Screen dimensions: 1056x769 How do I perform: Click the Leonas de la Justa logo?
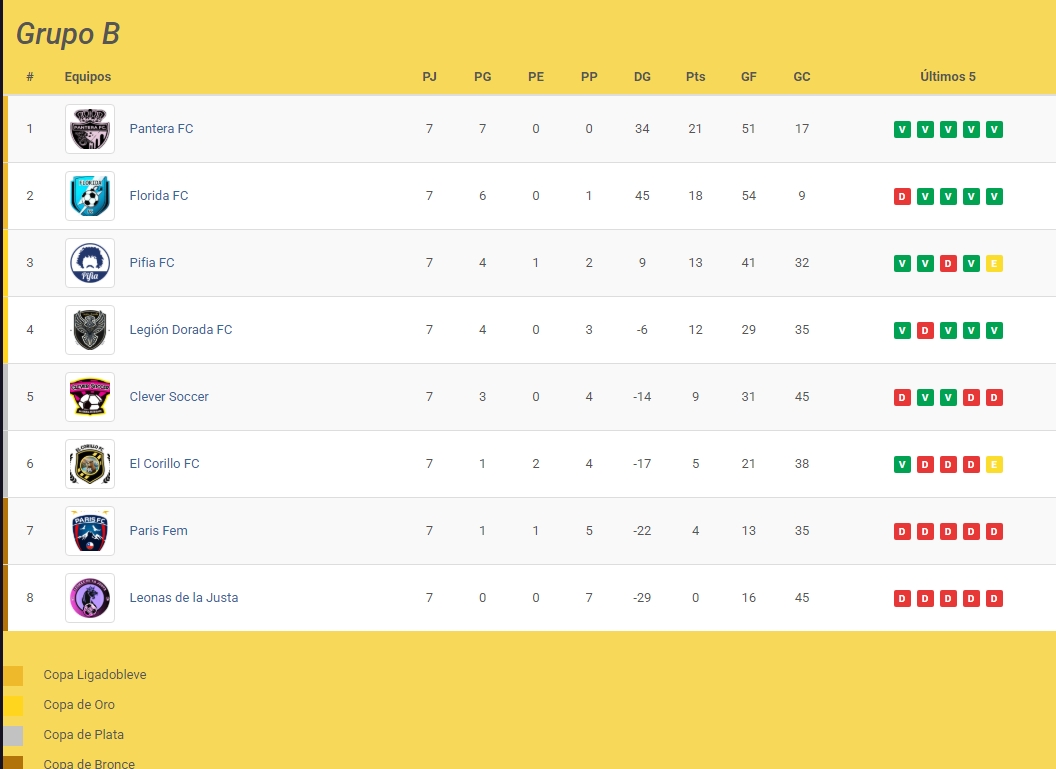[90, 598]
